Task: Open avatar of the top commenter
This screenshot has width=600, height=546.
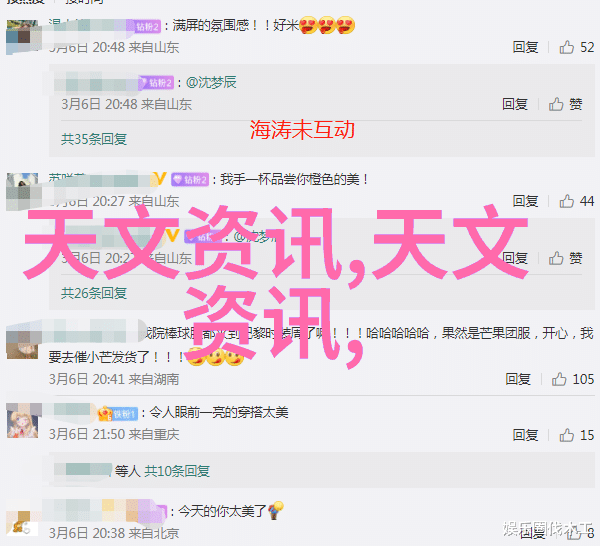Action: coord(23,37)
